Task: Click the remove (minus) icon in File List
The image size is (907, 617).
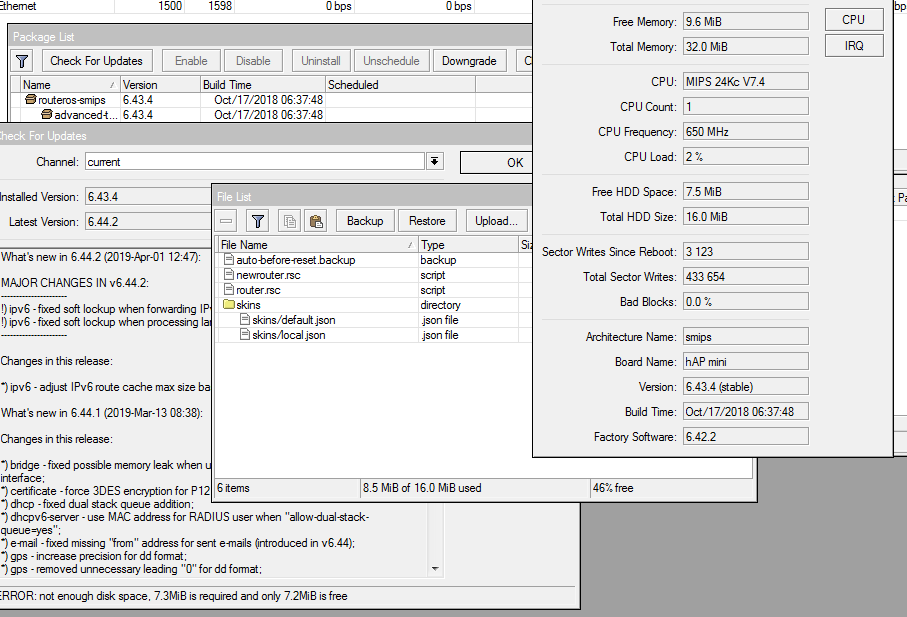Action: [x=227, y=221]
